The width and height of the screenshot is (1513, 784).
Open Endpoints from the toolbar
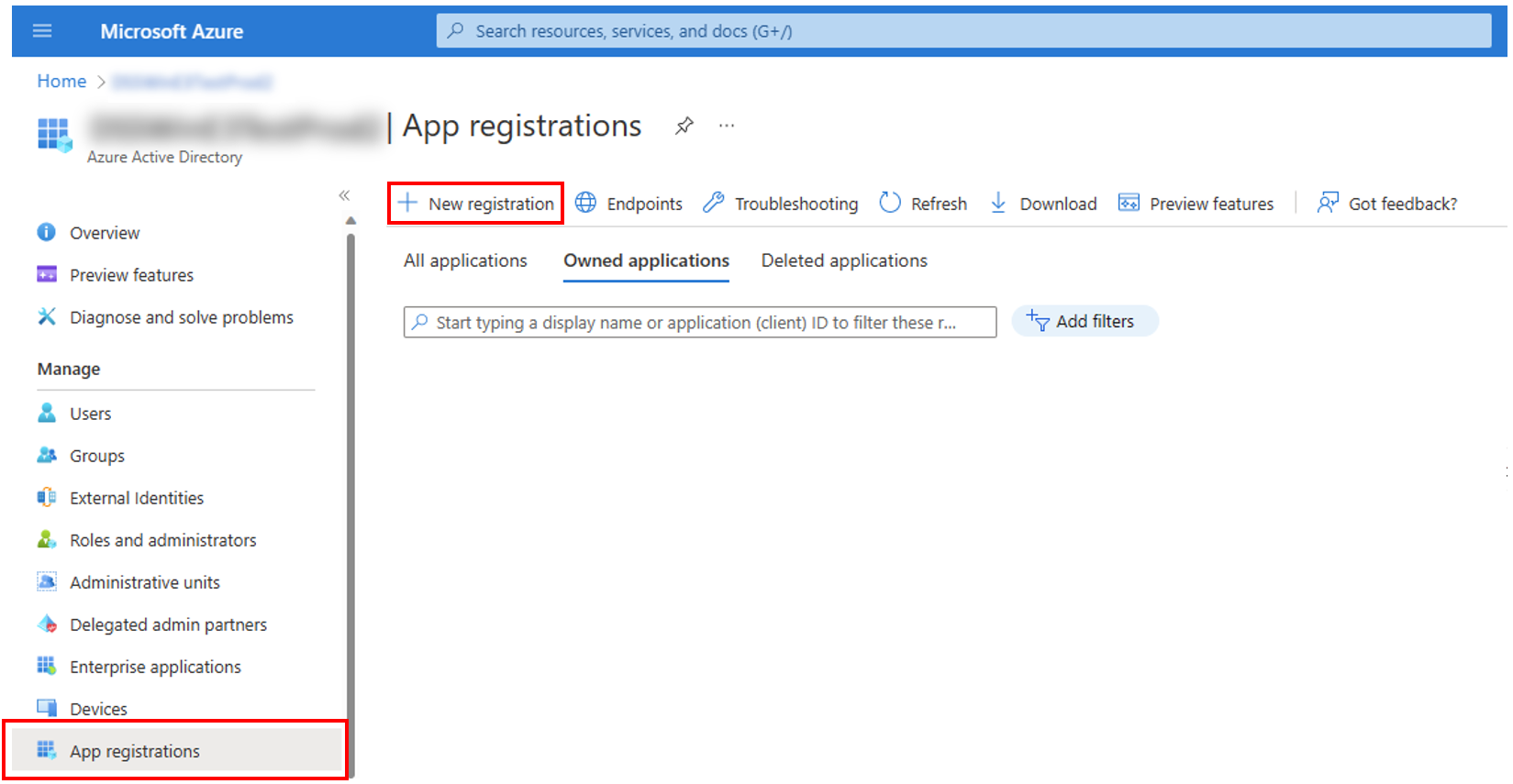(629, 204)
